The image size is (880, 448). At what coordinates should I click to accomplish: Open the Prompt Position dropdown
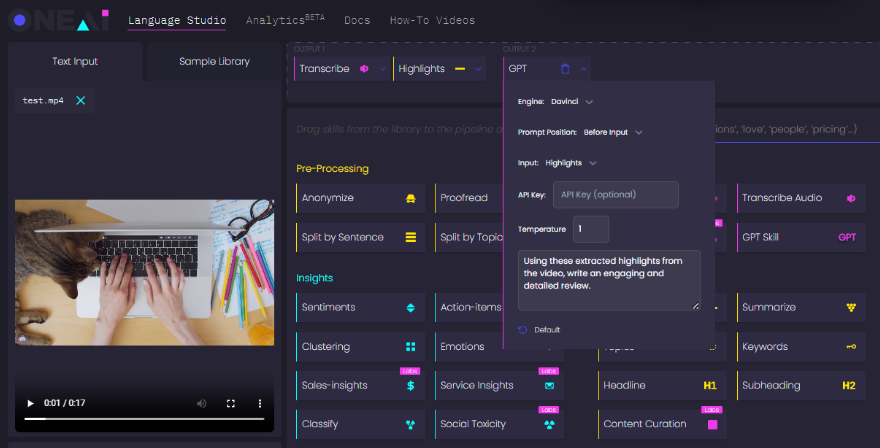pyautogui.click(x=613, y=132)
